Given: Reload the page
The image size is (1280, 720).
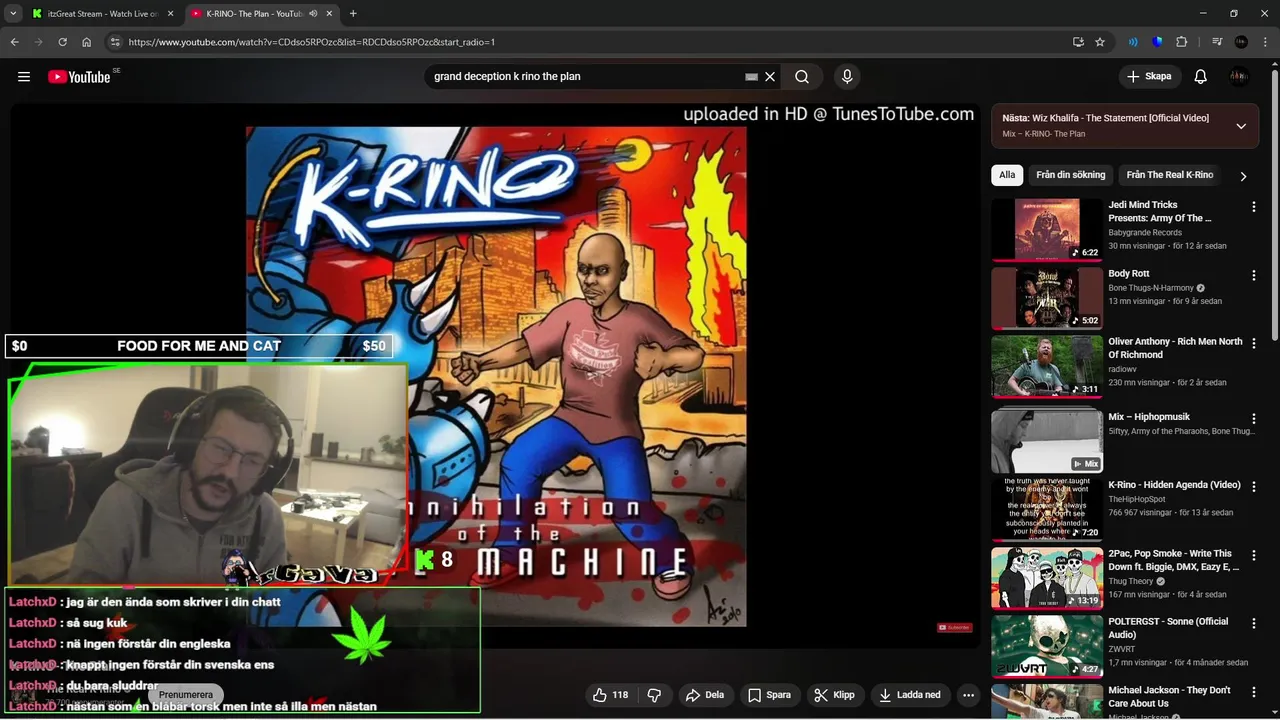Looking at the screenshot, I should pos(62,42).
